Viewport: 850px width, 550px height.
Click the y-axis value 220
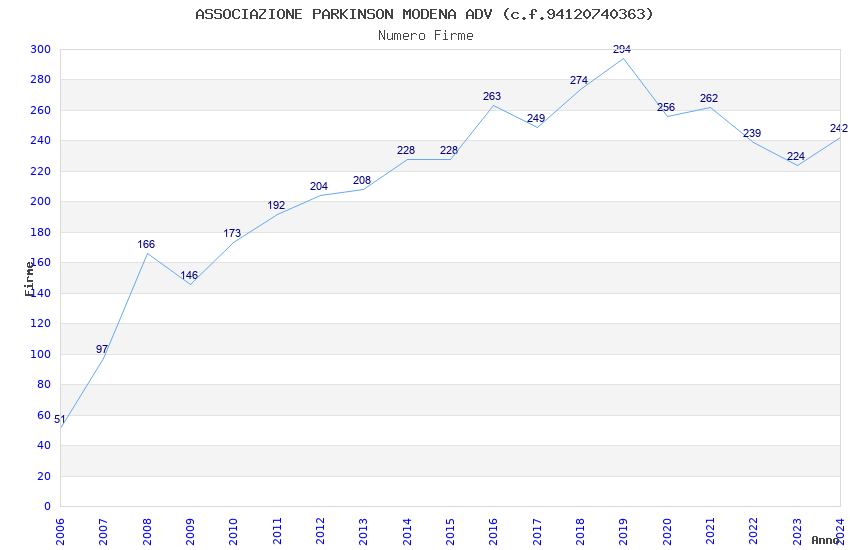coord(41,171)
